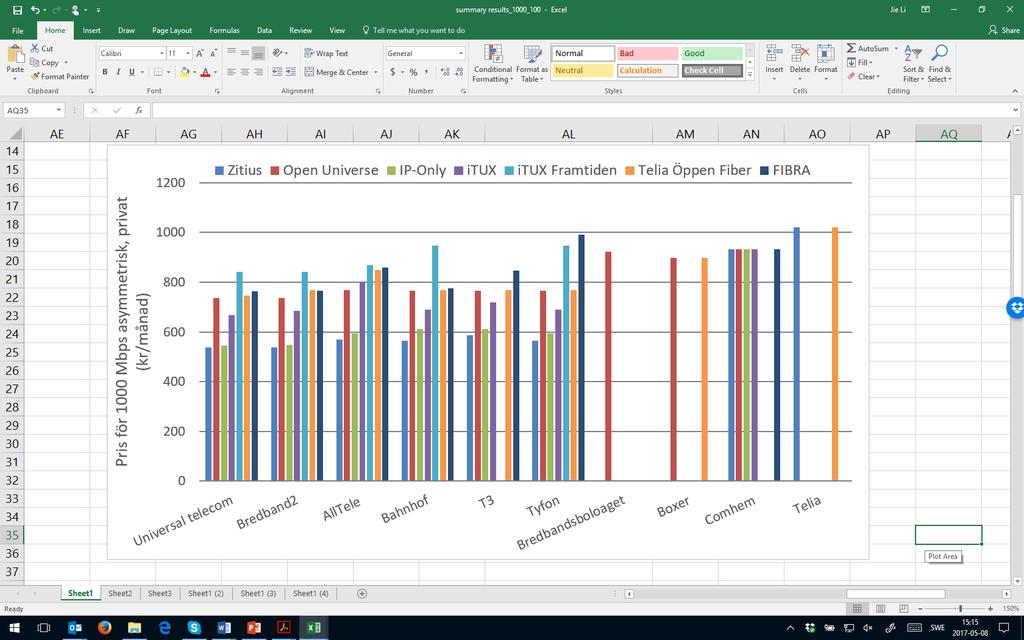Open the Formulas ribbon tab
Viewport: 1024px width, 640px height.
click(x=224, y=31)
